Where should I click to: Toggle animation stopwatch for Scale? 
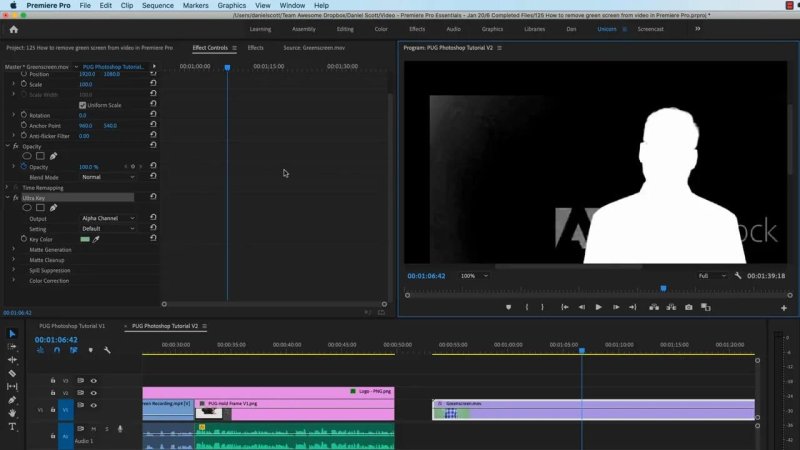click(23, 84)
